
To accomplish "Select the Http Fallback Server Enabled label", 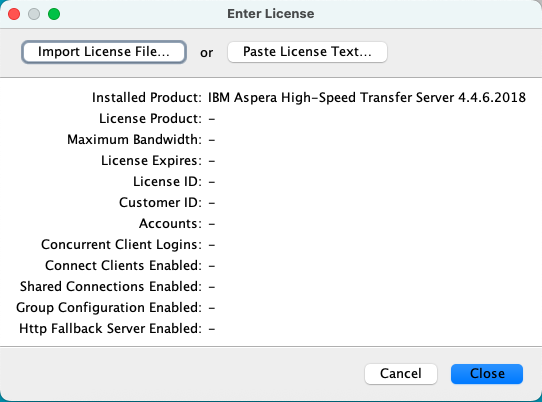I will 110,328.
